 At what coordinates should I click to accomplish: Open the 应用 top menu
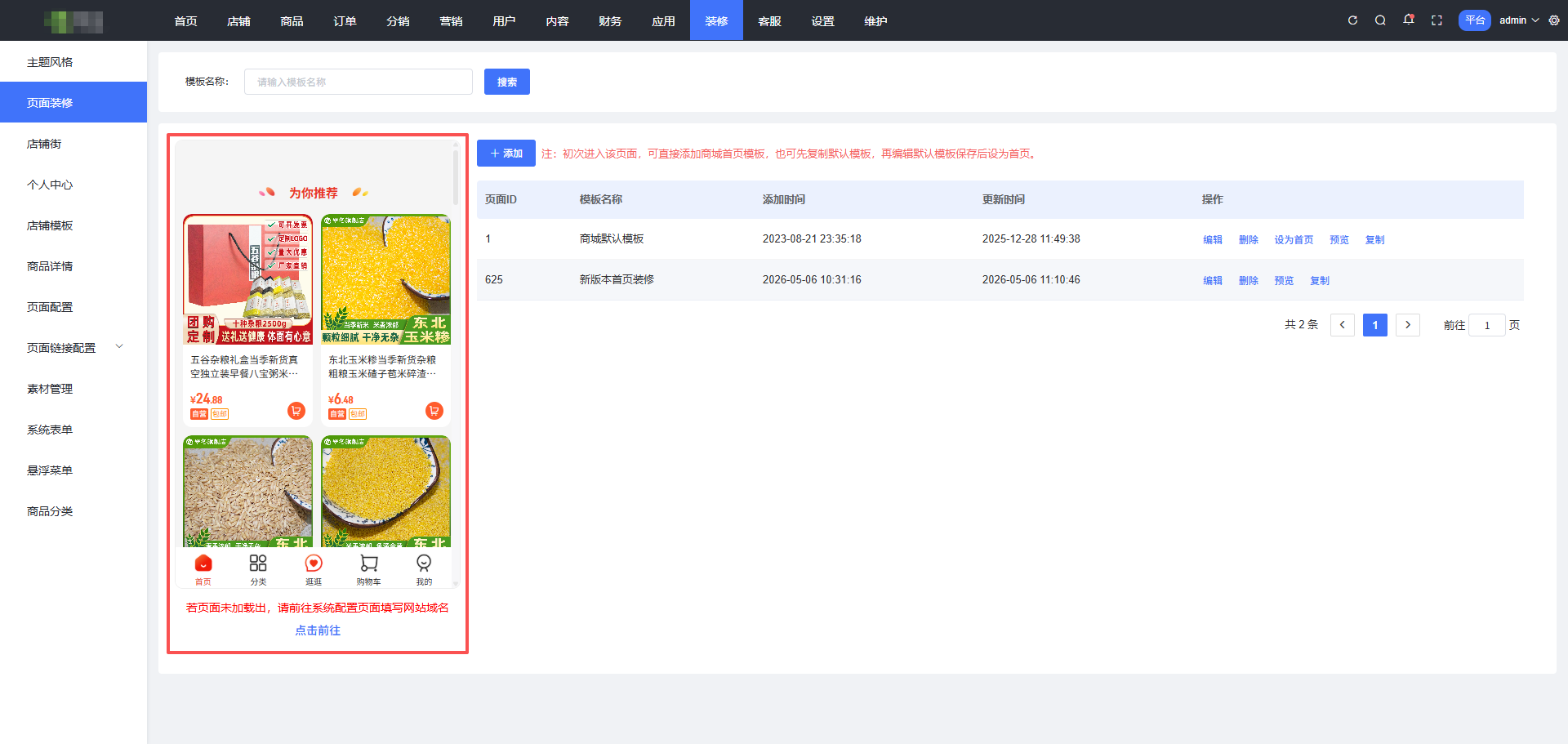pos(664,20)
